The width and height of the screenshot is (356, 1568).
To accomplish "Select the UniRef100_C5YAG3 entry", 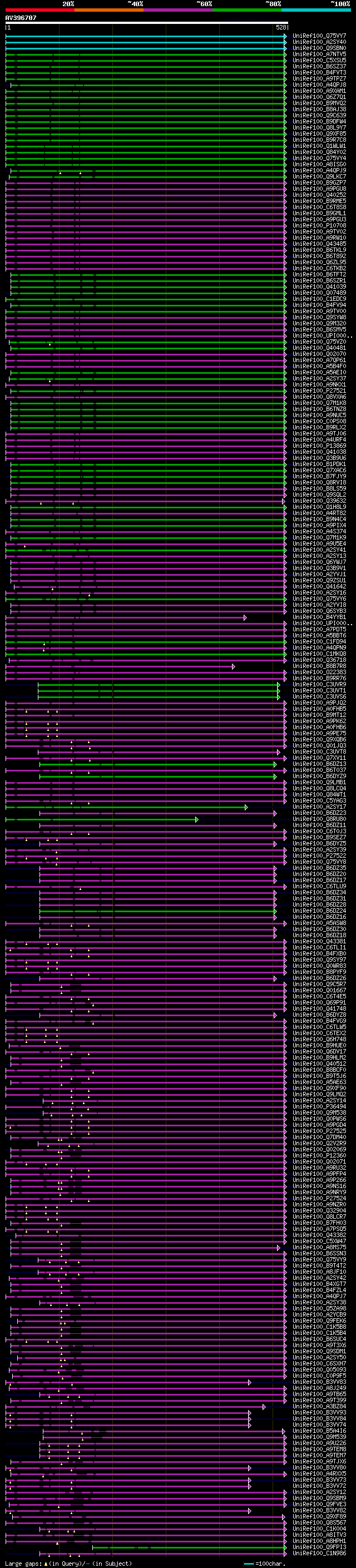I will coord(319,800).
